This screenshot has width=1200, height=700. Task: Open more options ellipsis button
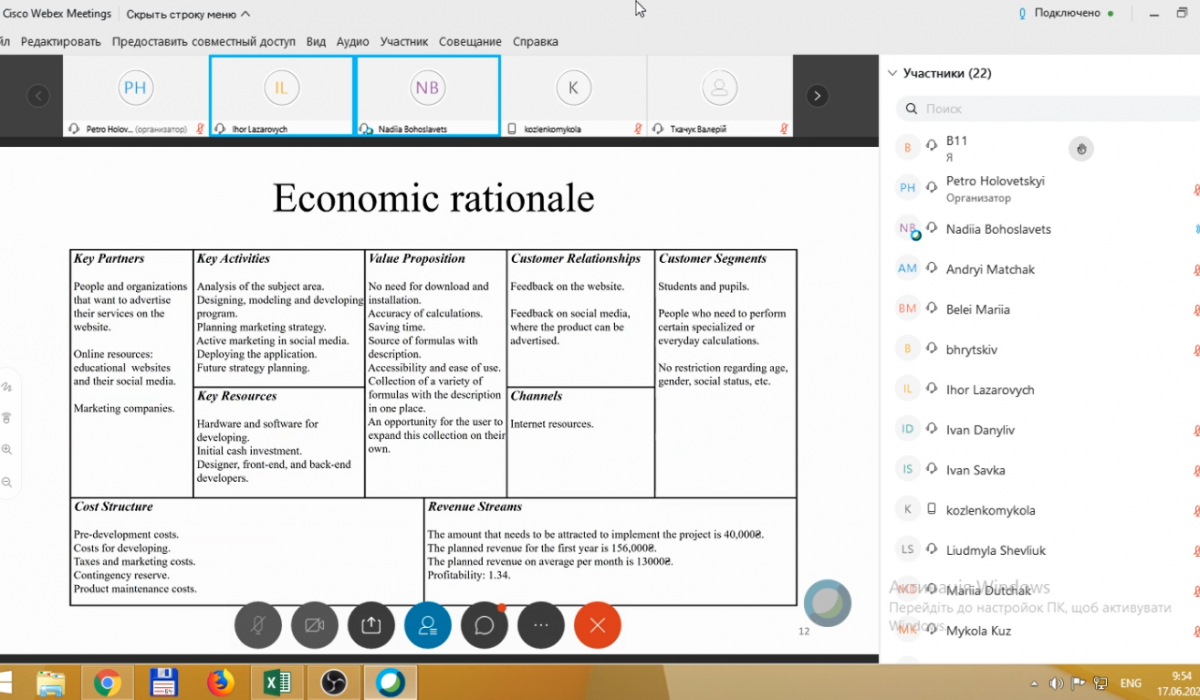(541, 625)
